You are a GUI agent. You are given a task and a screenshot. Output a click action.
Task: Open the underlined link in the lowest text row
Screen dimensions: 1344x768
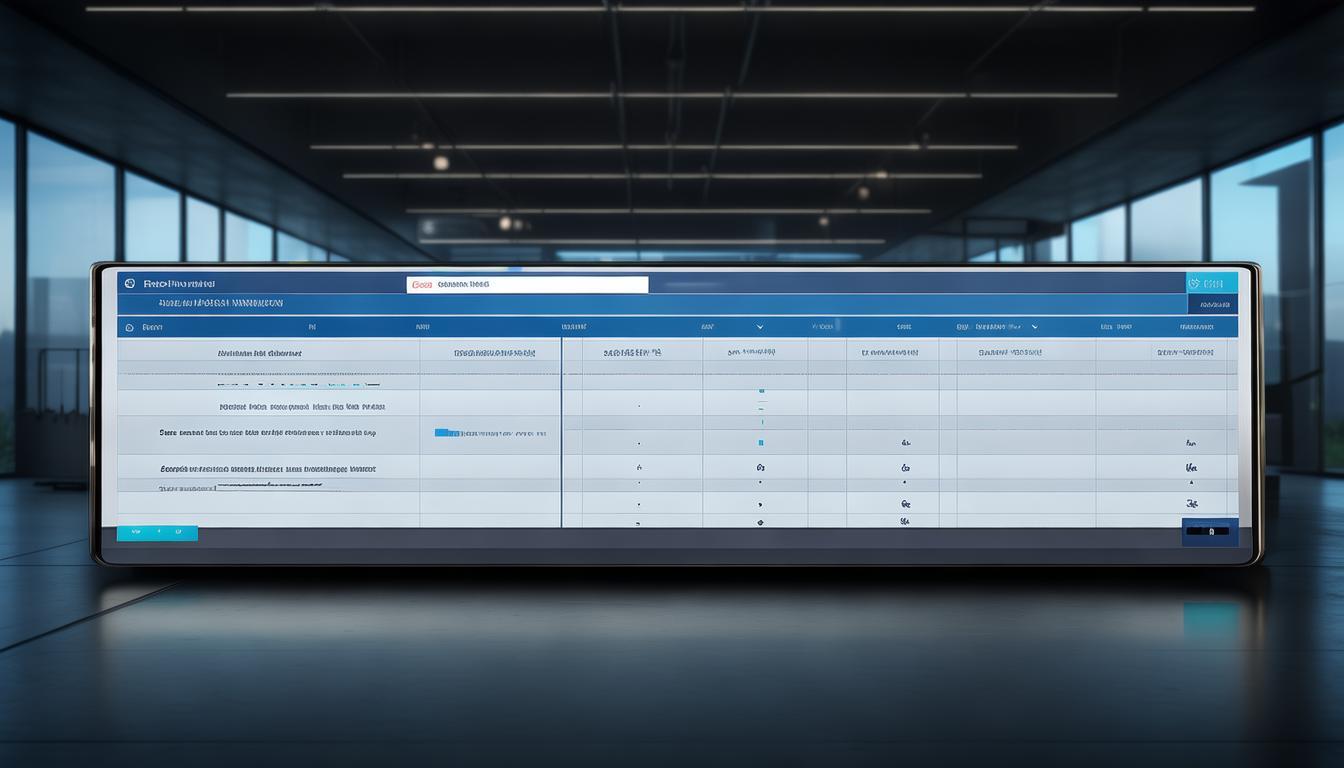tap(270, 487)
